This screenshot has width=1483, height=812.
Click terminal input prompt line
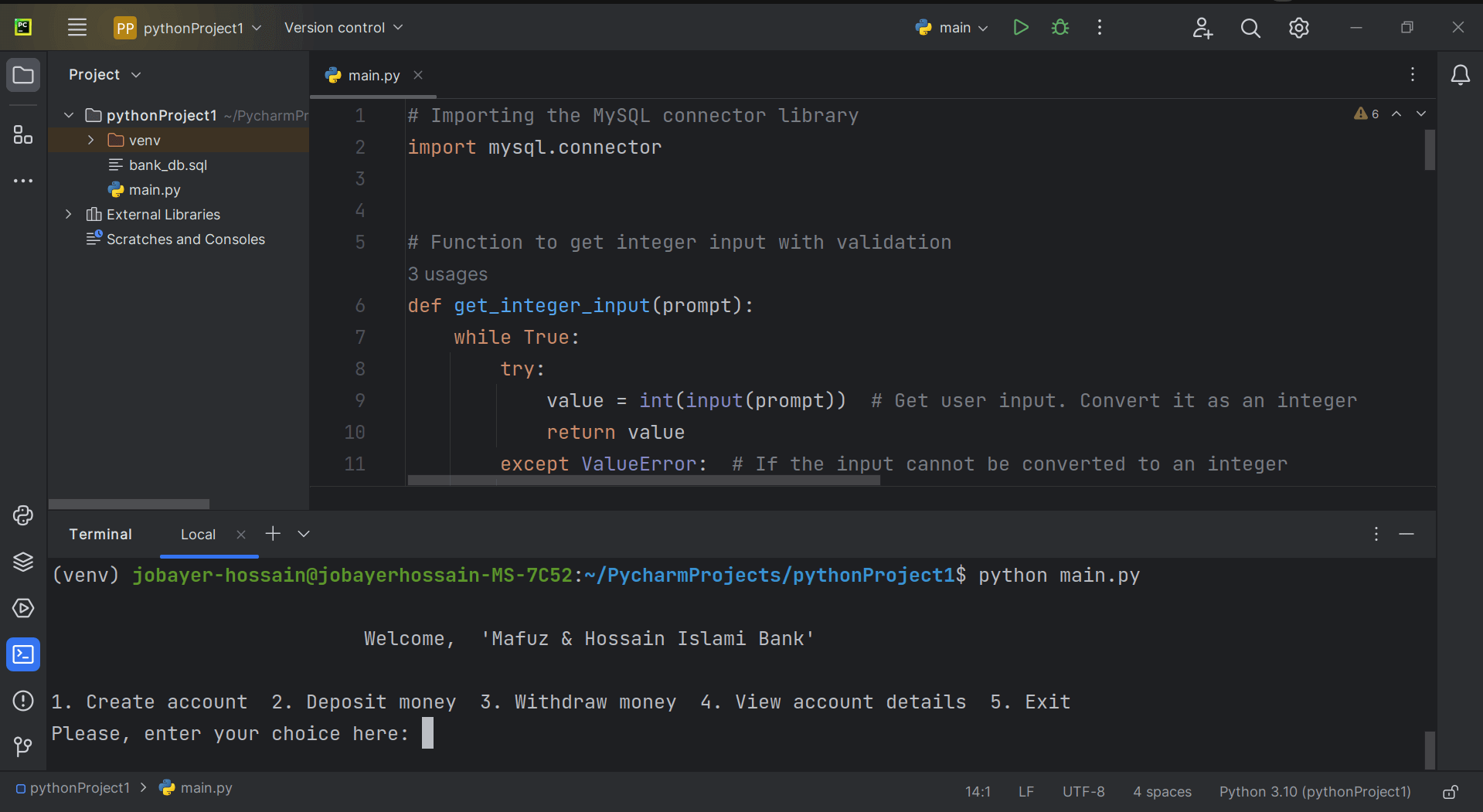(x=242, y=733)
